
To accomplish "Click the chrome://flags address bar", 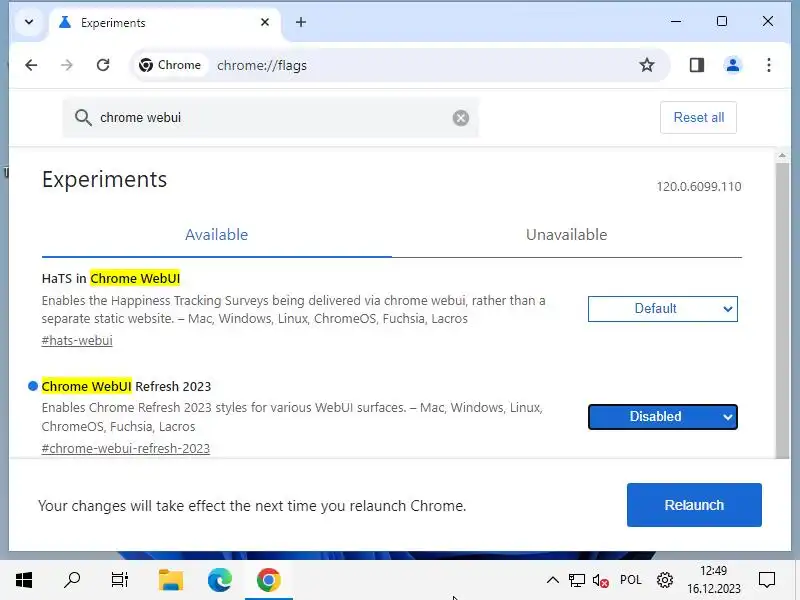I will (401, 65).
